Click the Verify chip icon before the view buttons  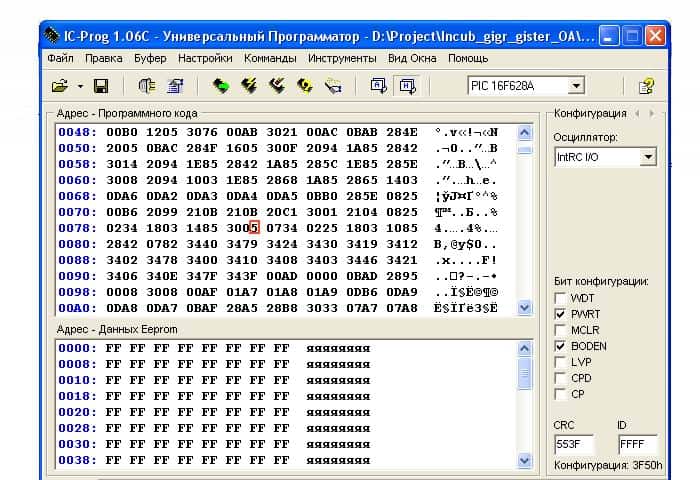click(333, 86)
